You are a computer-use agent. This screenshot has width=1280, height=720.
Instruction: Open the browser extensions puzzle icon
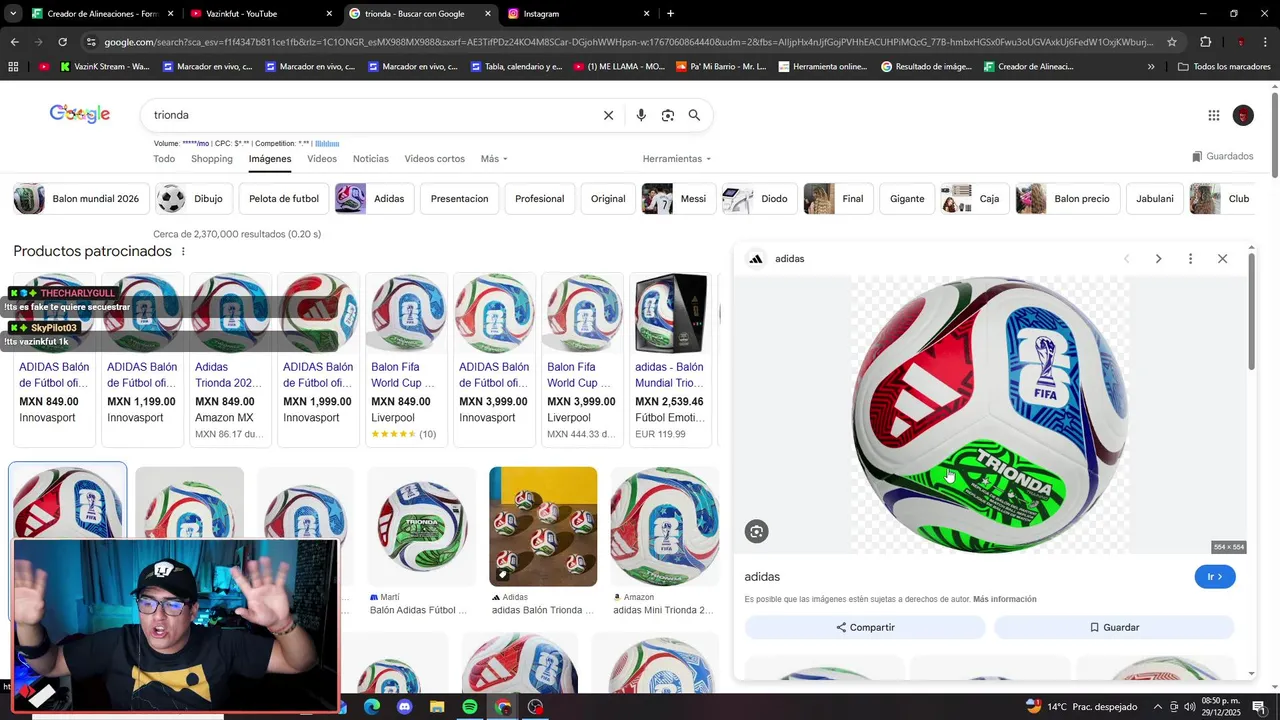[x=1205, y=42]
